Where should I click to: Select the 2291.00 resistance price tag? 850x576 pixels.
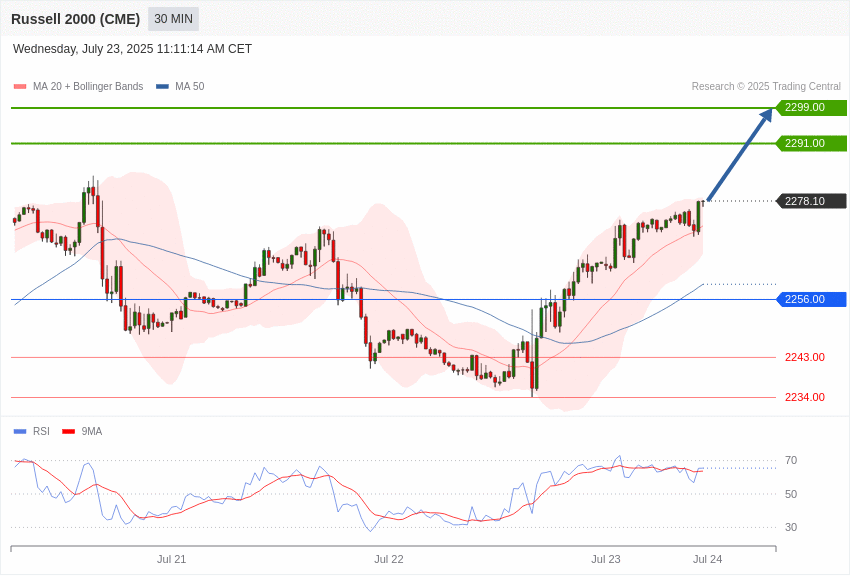[812, 144]
